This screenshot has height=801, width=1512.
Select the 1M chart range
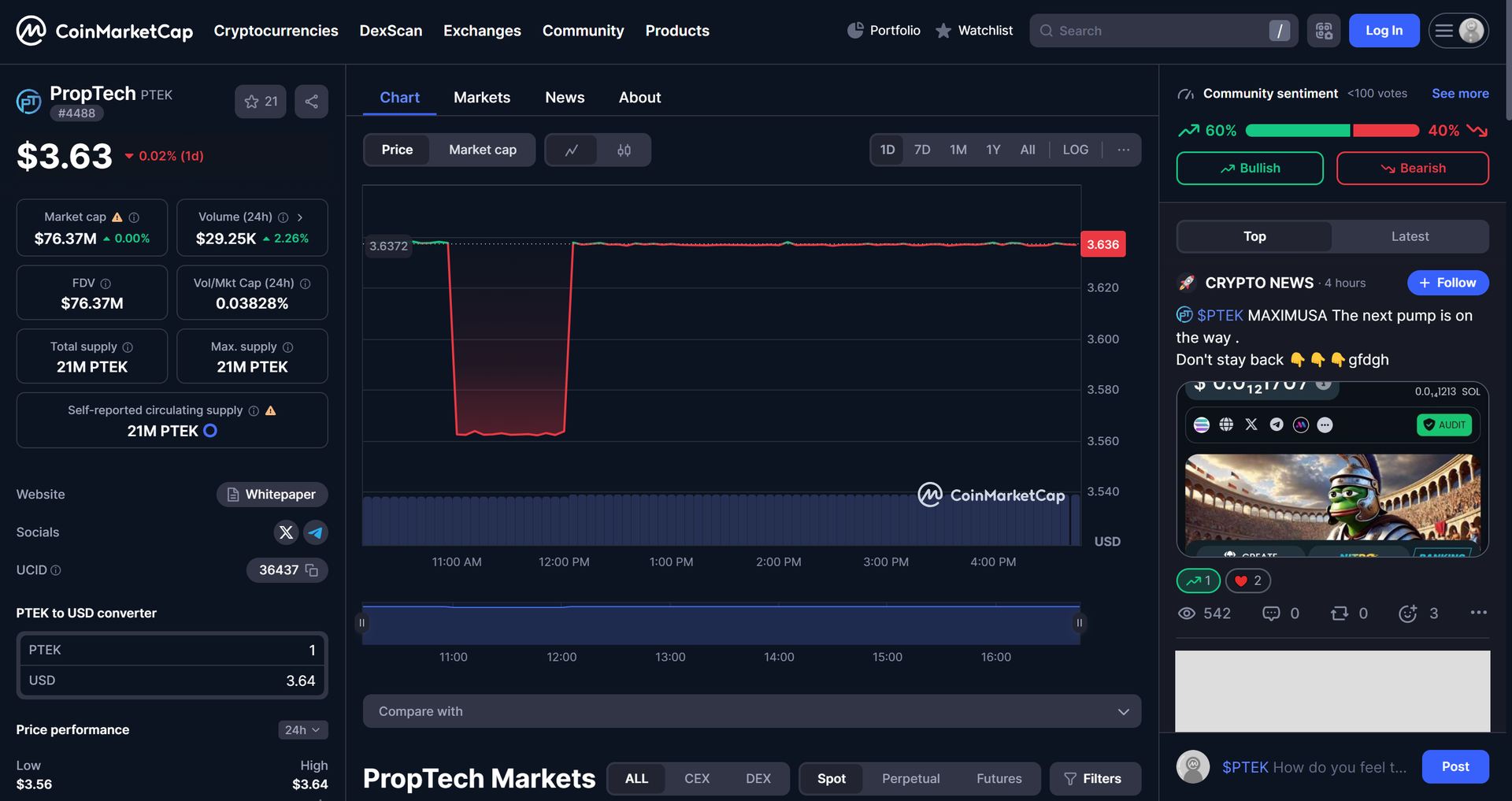click(x=958, y=150)
